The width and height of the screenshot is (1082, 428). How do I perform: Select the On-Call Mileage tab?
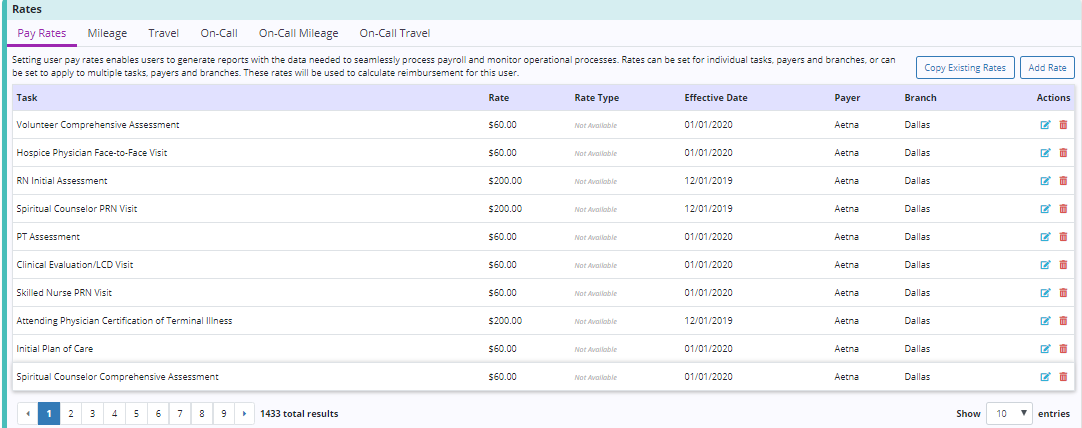(298, 33)
